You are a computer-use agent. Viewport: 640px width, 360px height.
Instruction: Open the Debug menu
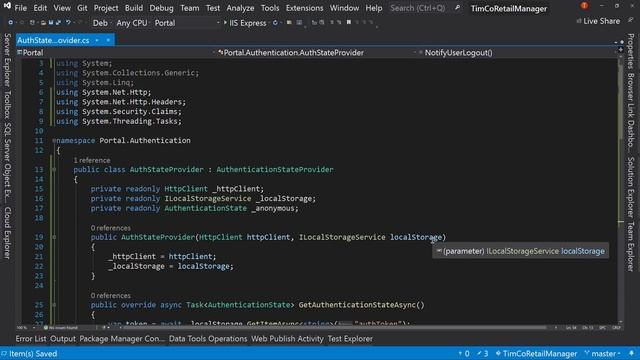161,8
